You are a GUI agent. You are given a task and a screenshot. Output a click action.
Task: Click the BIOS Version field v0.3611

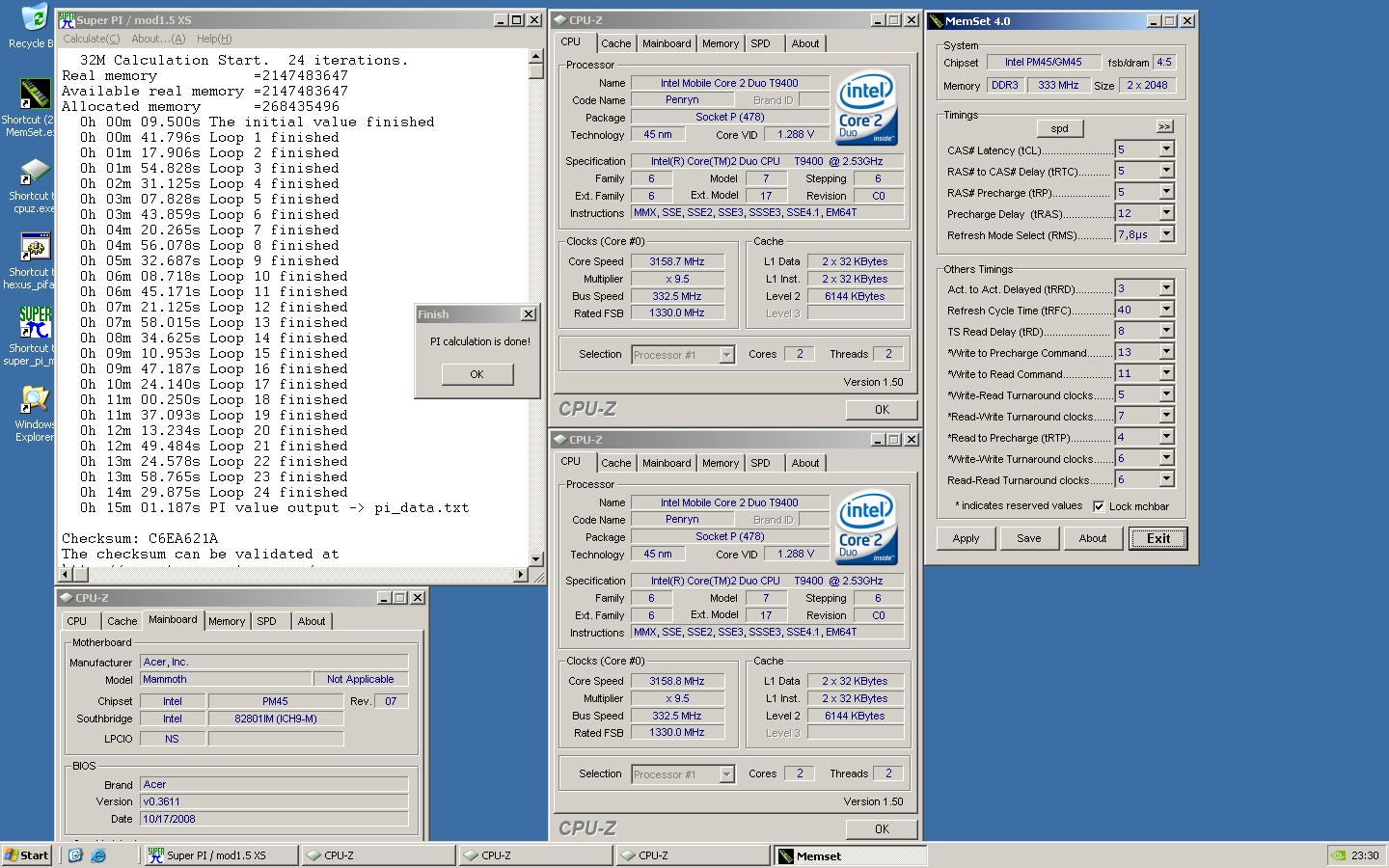(275, 801)
